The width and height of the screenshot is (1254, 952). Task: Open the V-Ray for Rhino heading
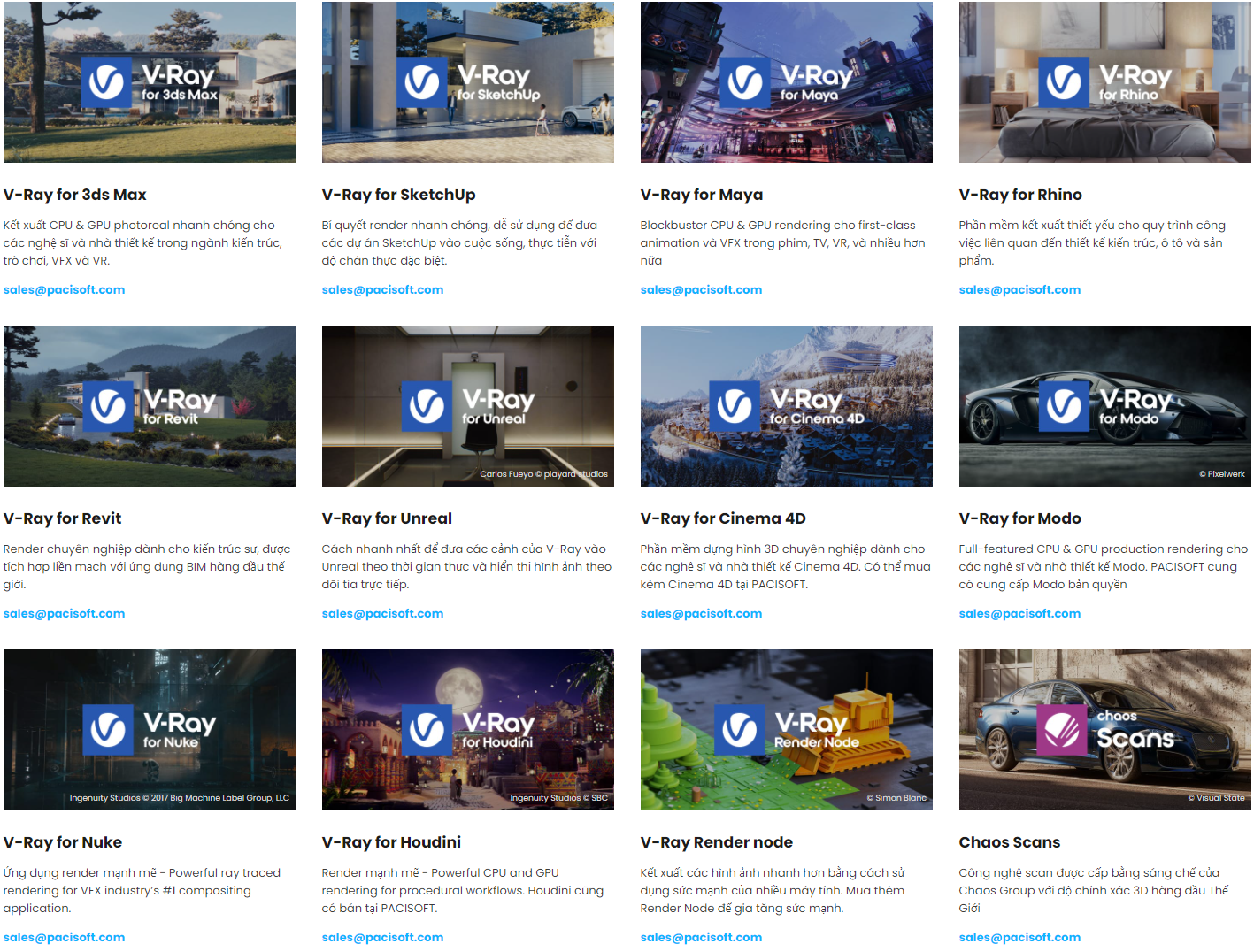coord(1020,195)
